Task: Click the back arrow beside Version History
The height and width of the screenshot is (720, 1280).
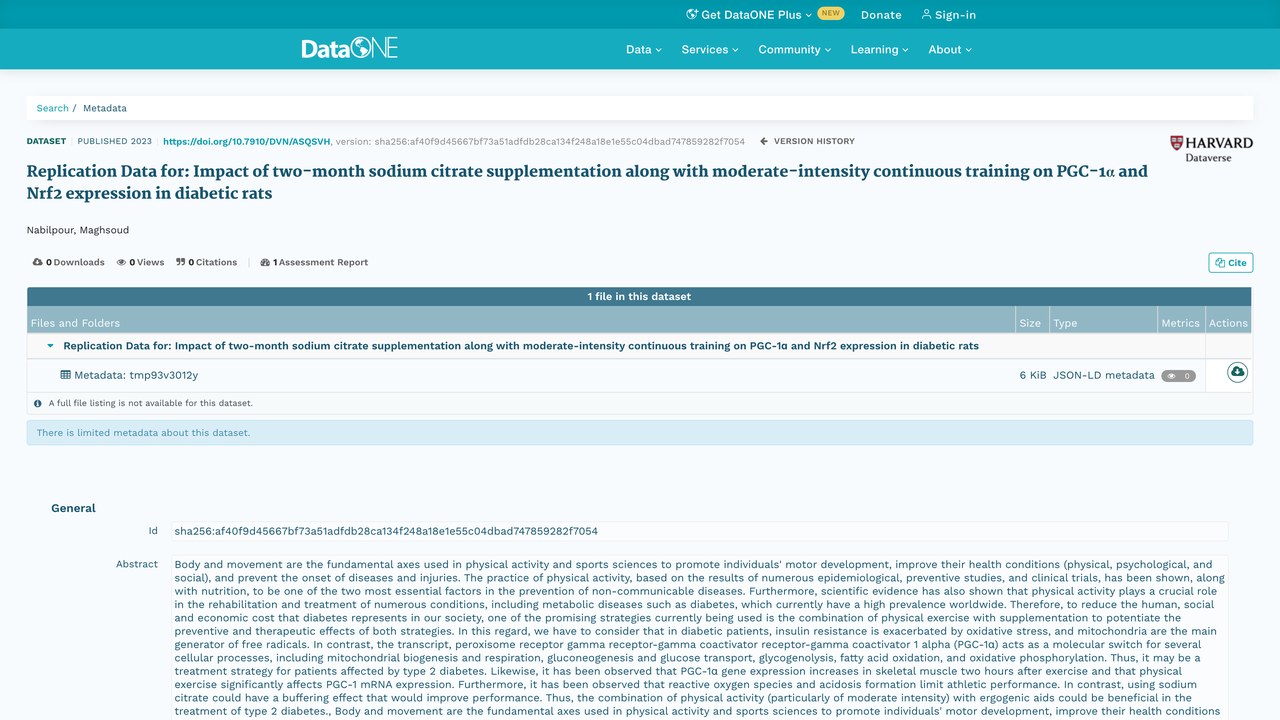Action: coord(764,141)
